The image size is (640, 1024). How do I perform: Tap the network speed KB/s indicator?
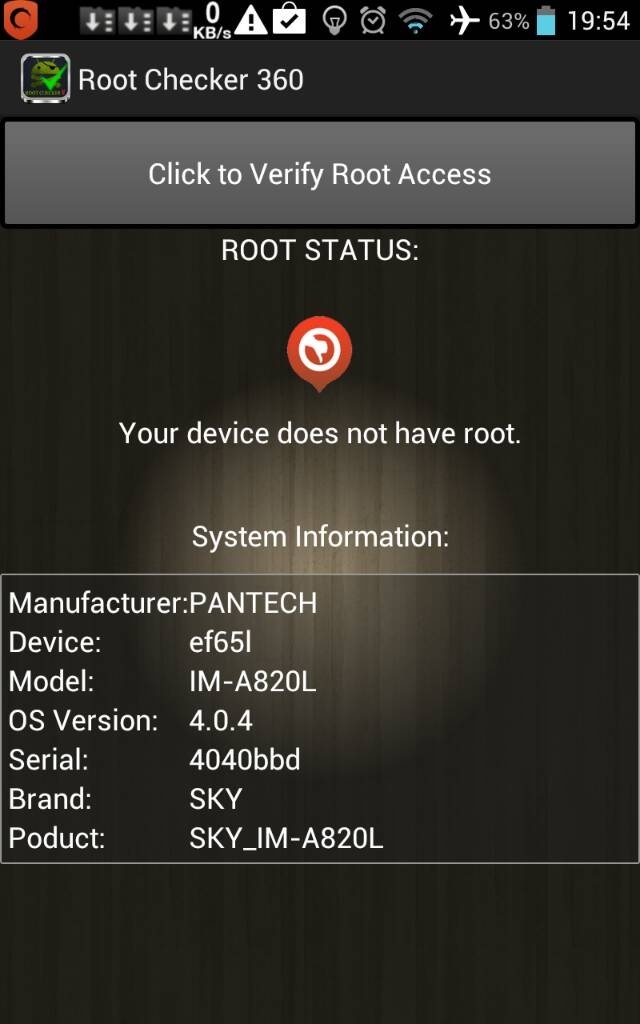pos(212,21)
